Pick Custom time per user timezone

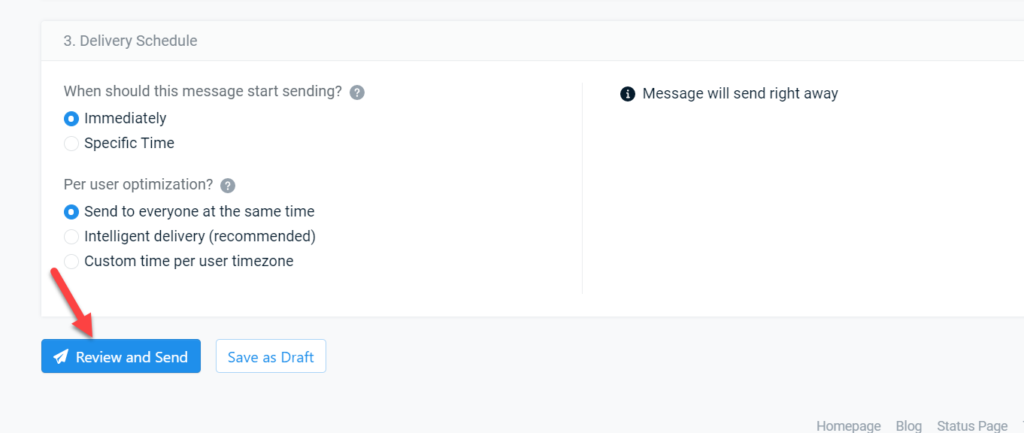(x=71, y=261)
